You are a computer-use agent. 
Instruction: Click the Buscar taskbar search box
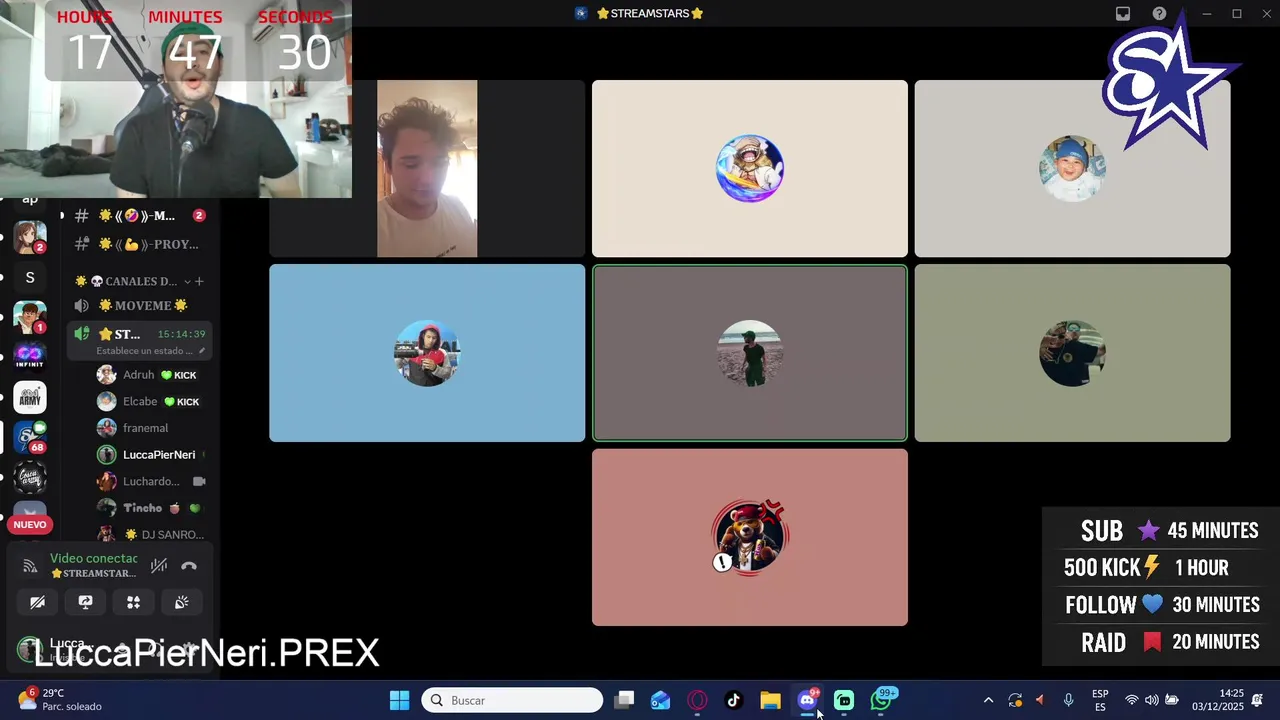coord(512,700)
